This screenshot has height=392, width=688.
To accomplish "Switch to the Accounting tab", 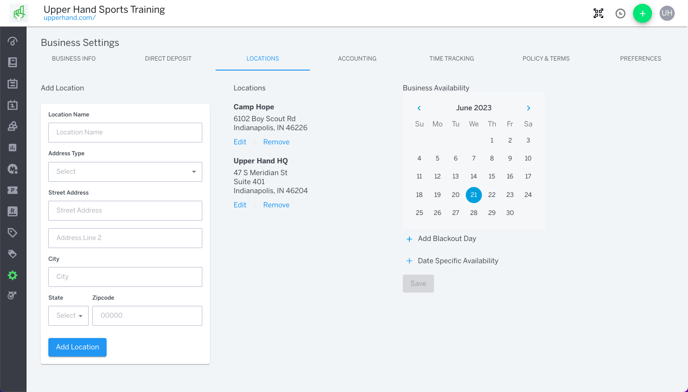I will pos(357,58).
